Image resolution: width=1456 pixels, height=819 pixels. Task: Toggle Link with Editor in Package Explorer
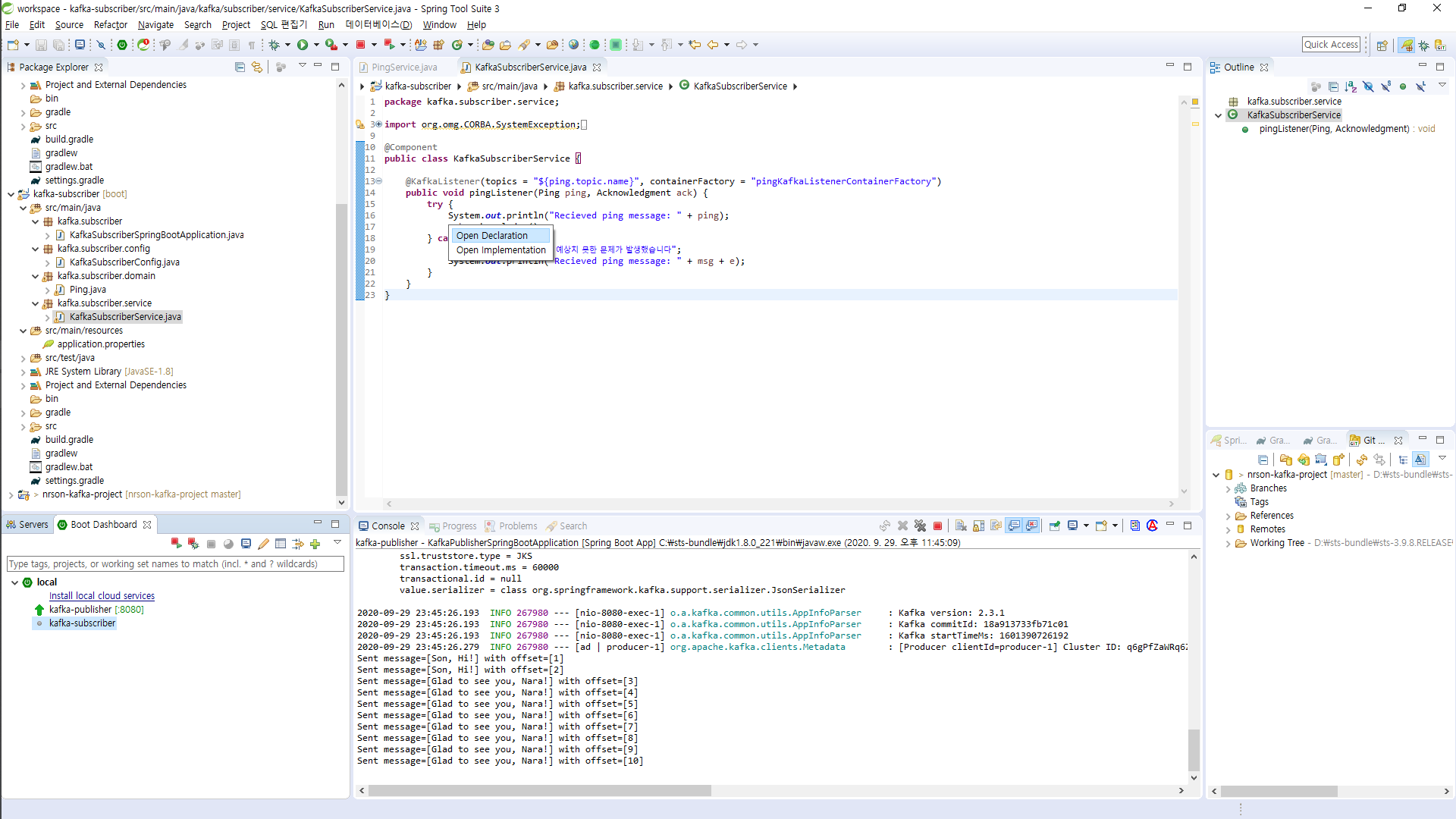(257, 67)
